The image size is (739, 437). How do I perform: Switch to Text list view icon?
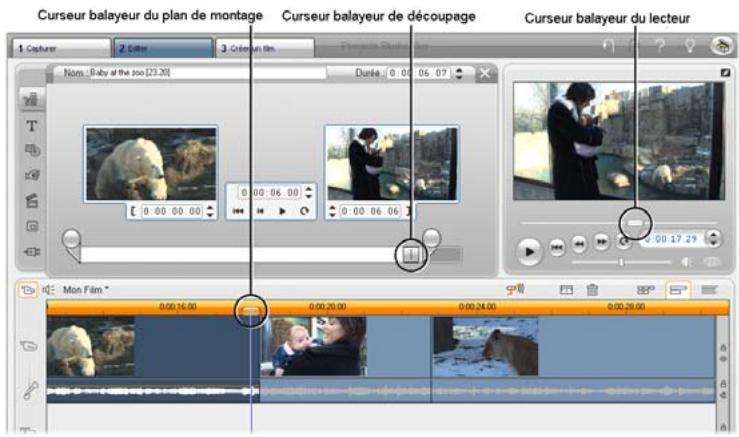709,290
